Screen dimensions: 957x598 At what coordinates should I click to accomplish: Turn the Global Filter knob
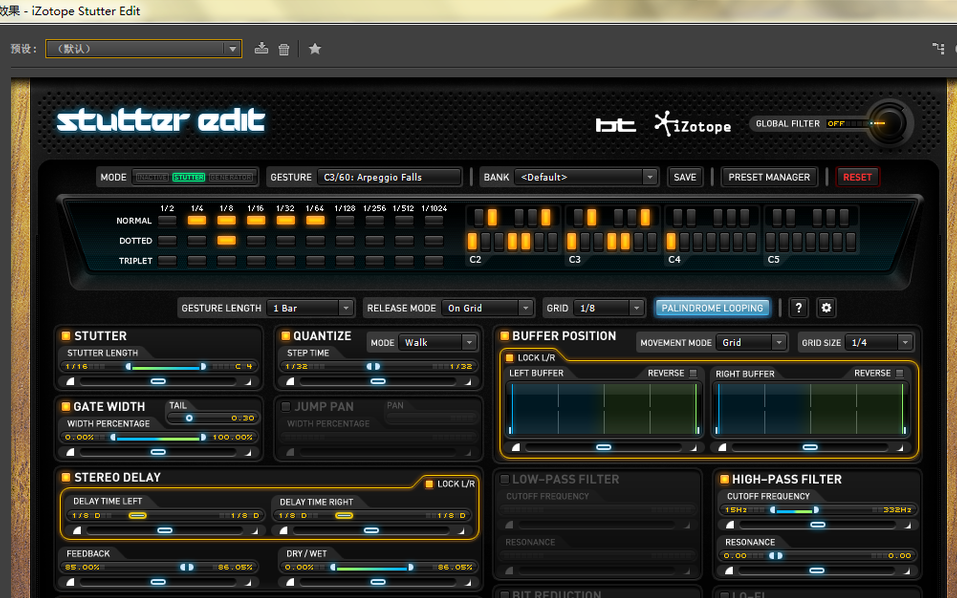pos(889,123)
